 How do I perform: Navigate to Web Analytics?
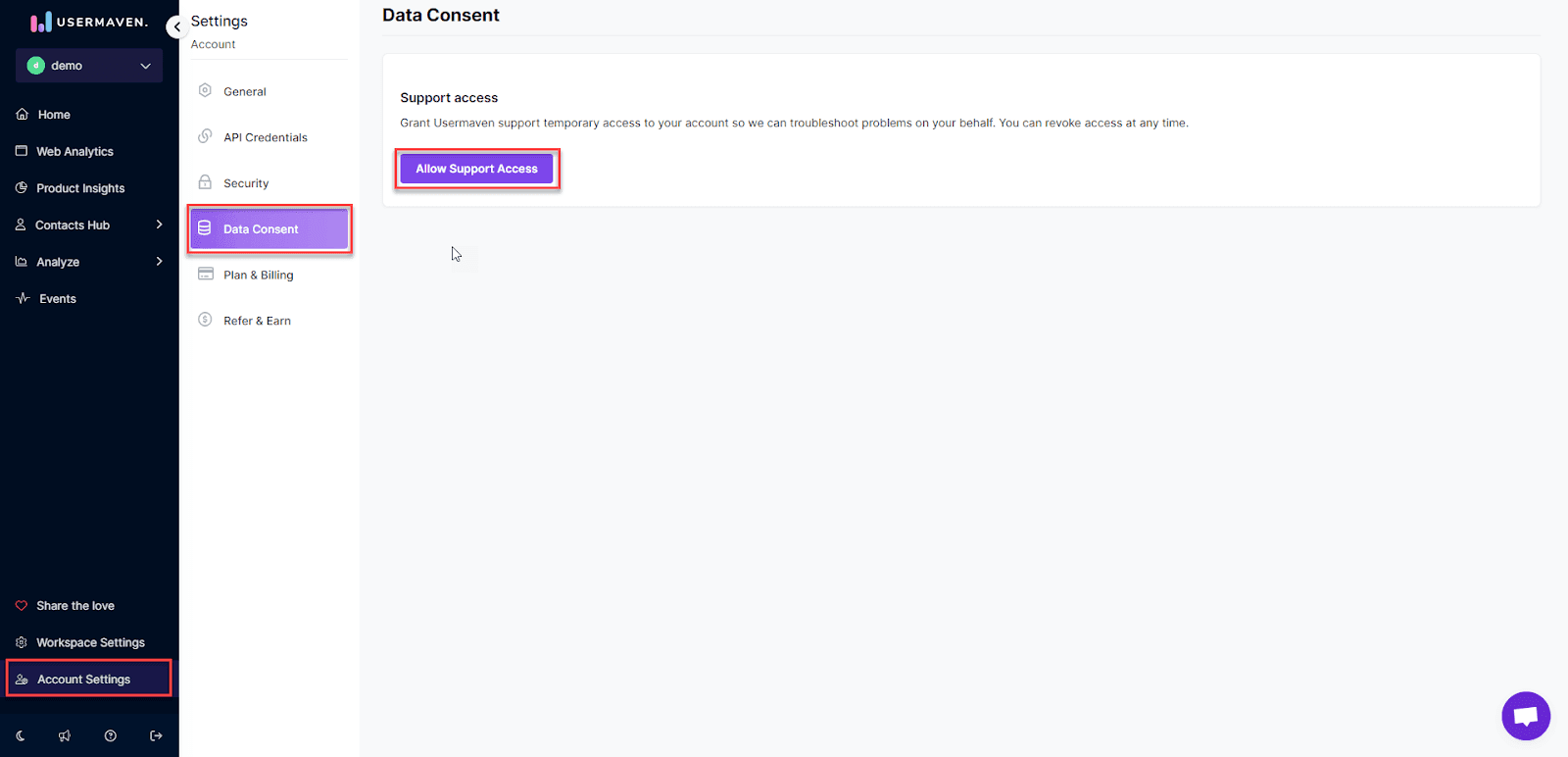[74, 151]
